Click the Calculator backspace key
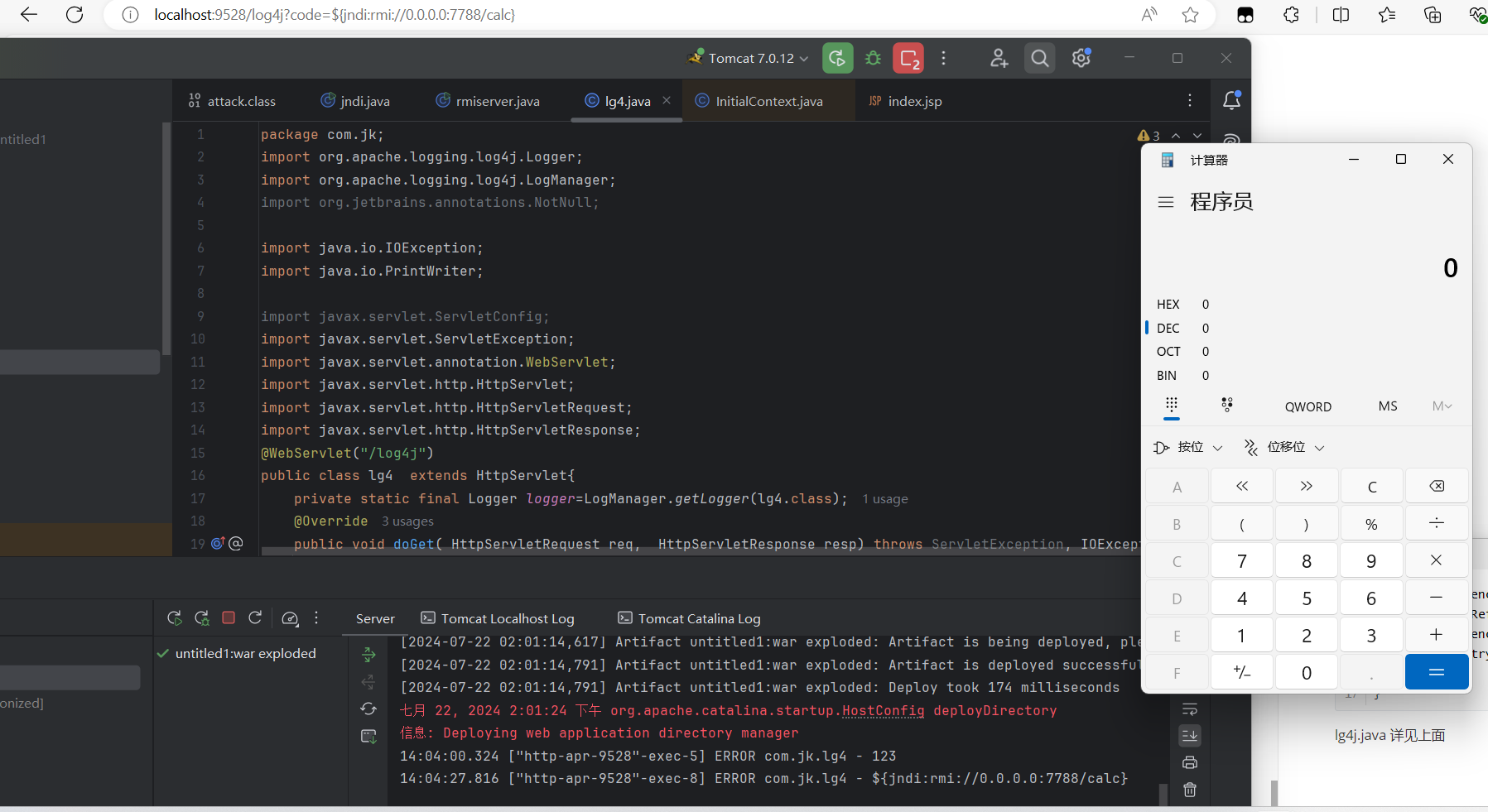 (1437, 486)
